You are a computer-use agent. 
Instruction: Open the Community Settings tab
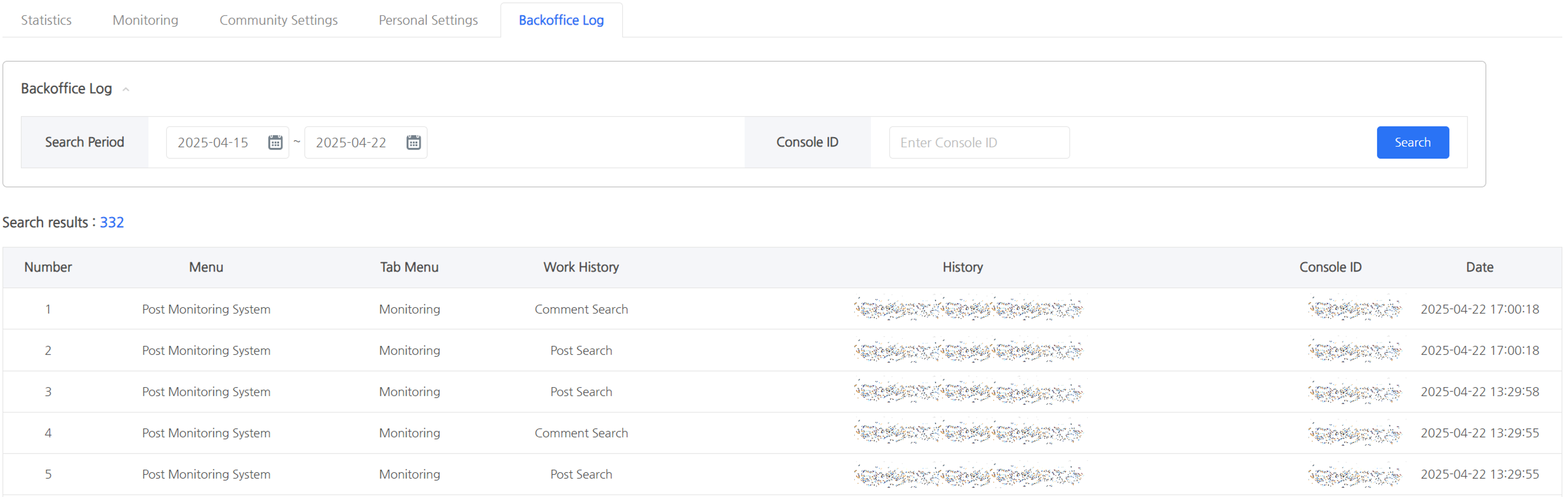pos(278,20)
